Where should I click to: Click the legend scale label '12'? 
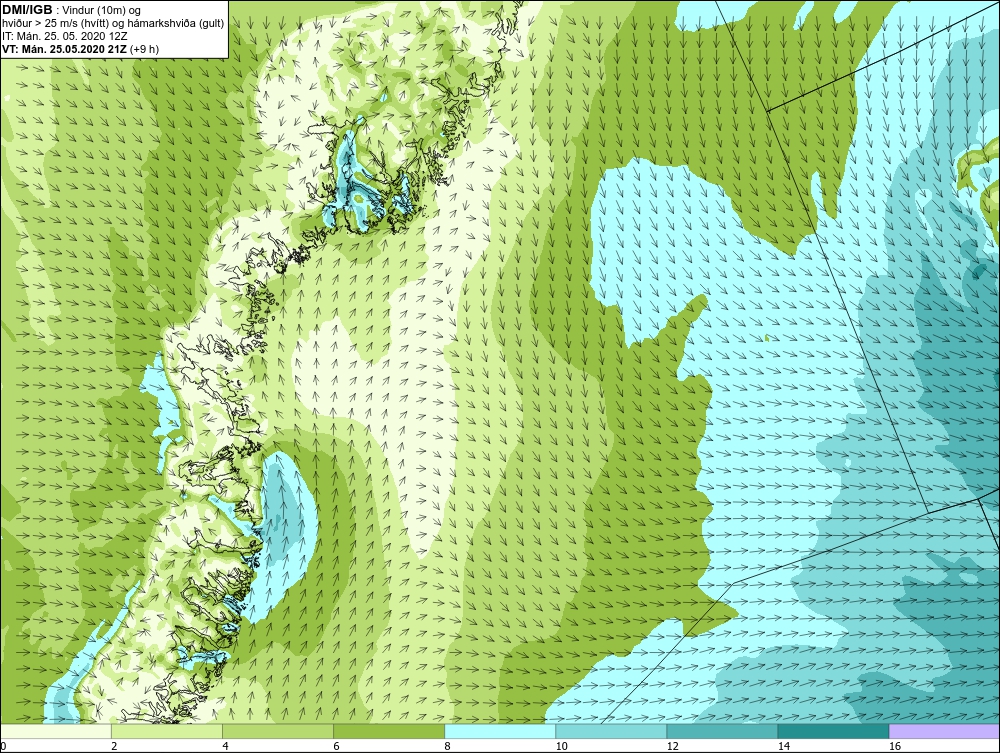(672, 746)
